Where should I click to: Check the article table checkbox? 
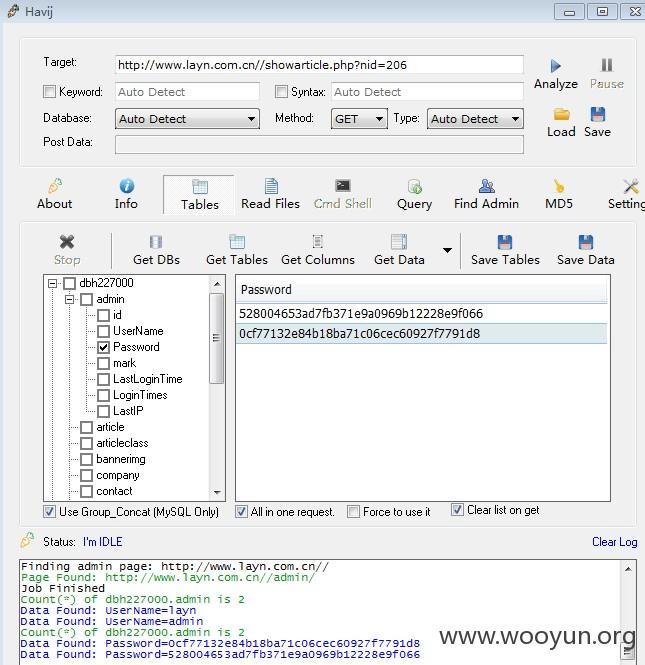87,428
